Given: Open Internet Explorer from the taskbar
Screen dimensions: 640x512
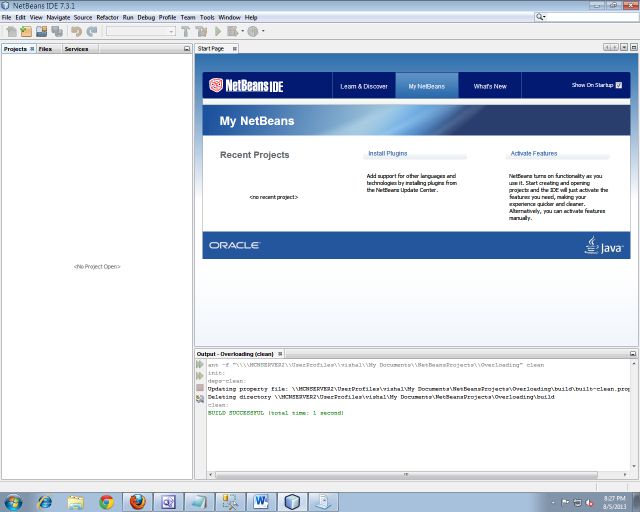Looking at the screenshot, I should 44,502.
